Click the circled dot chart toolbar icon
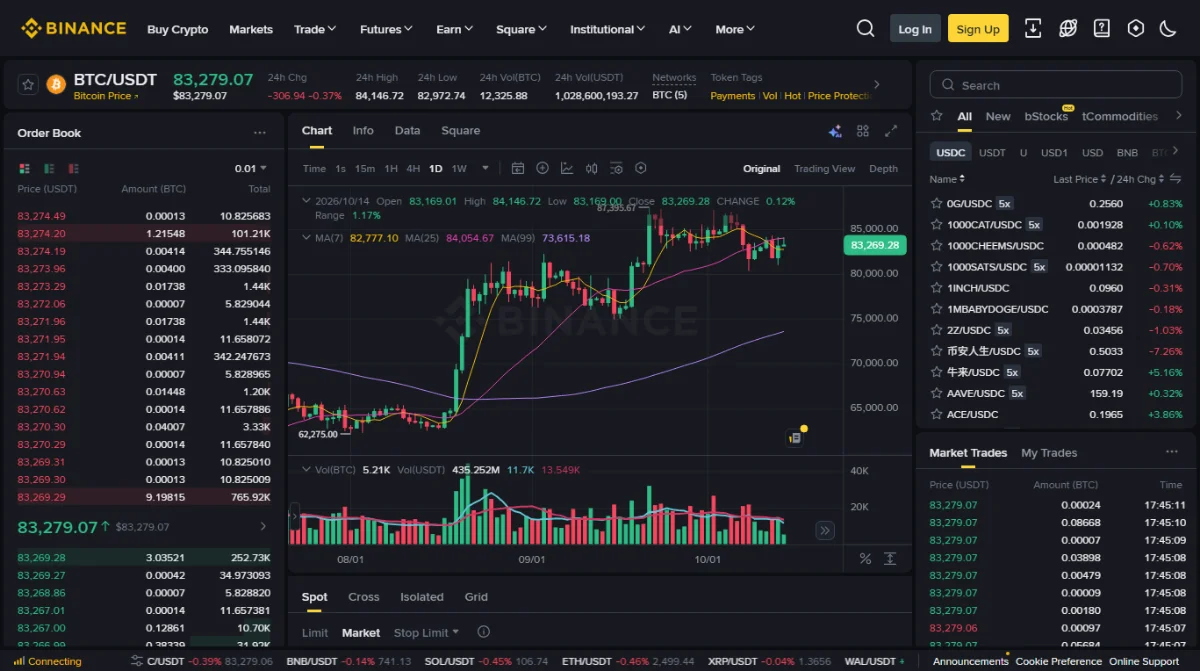Image resolution: width=1200 pixels, height=671 pixels. click(x=641, y=168)
